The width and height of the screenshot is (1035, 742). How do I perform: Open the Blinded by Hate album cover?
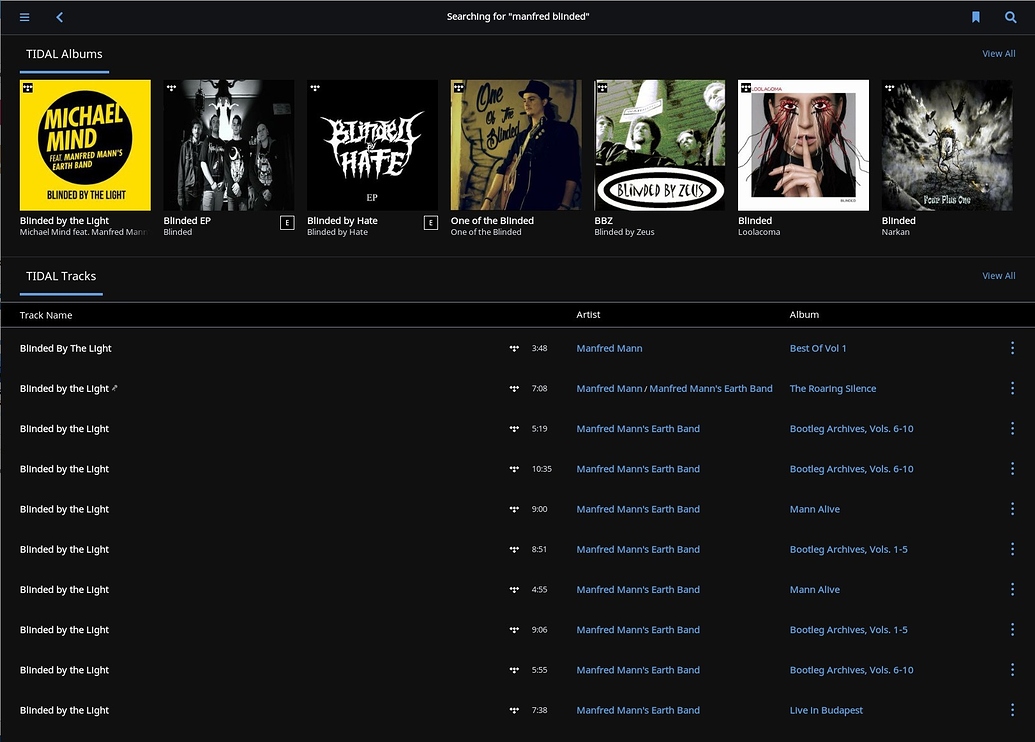(x=372, y=145)
